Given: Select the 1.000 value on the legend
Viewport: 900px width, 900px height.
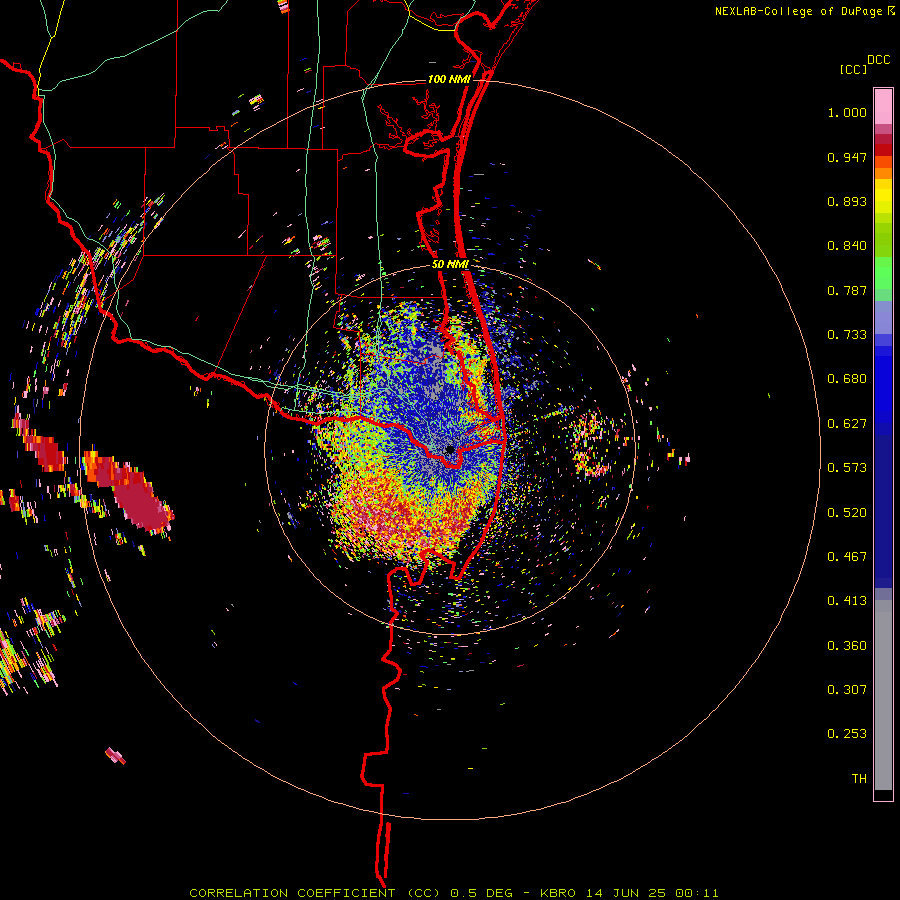Looking at the screenshot, I should (x=847, y=112).
